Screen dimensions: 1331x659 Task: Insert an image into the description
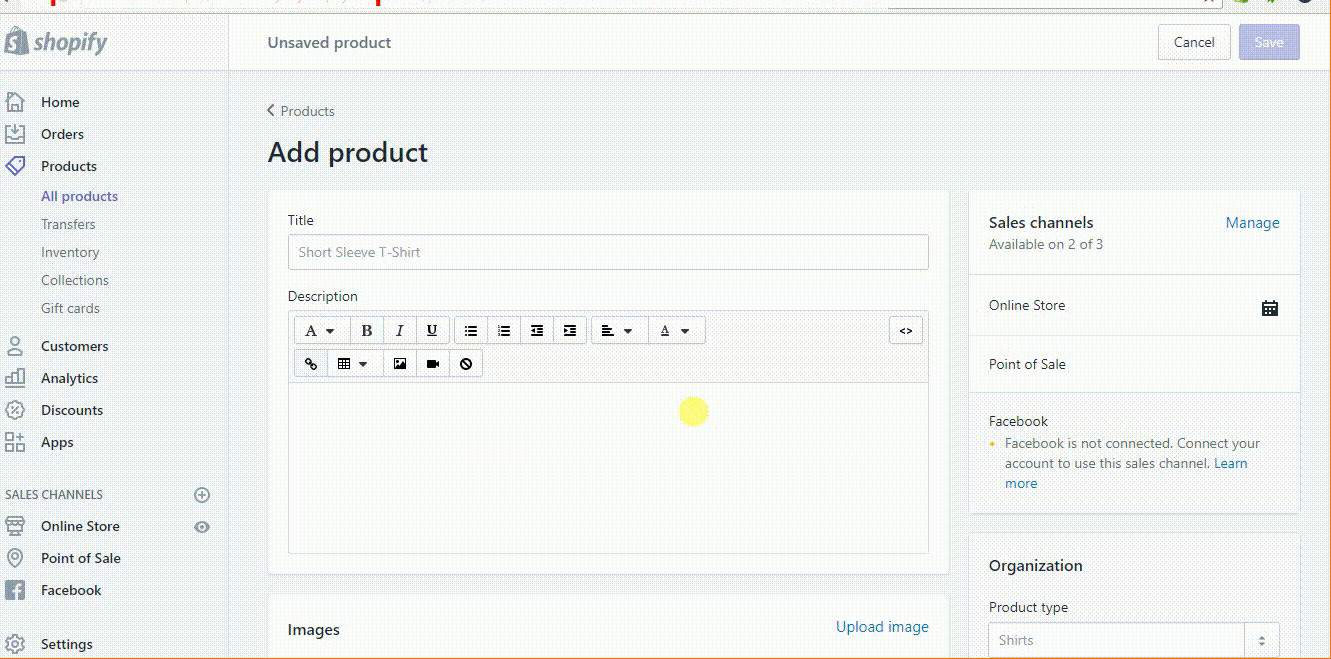pos(399,363)
